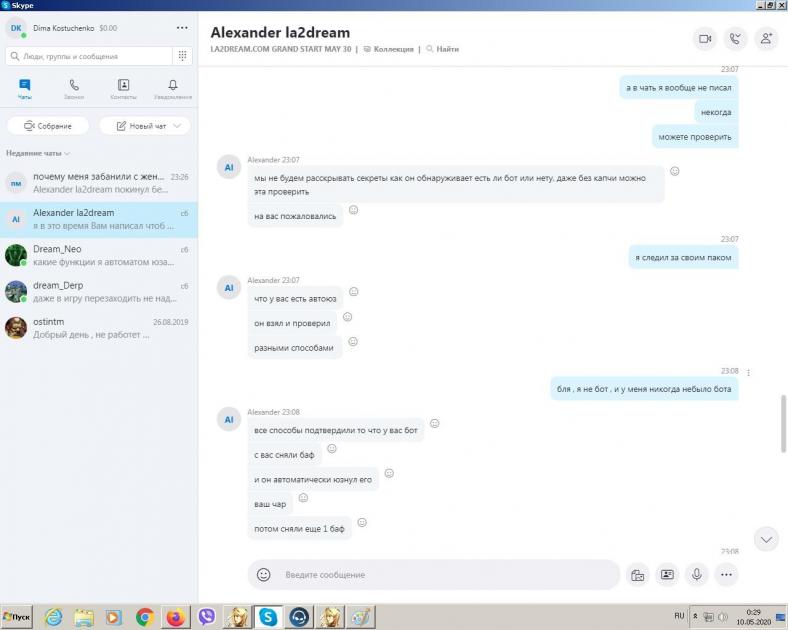788x630 pixels.
Task: Open the dial pad next to search
Action: tap(183, 56)
